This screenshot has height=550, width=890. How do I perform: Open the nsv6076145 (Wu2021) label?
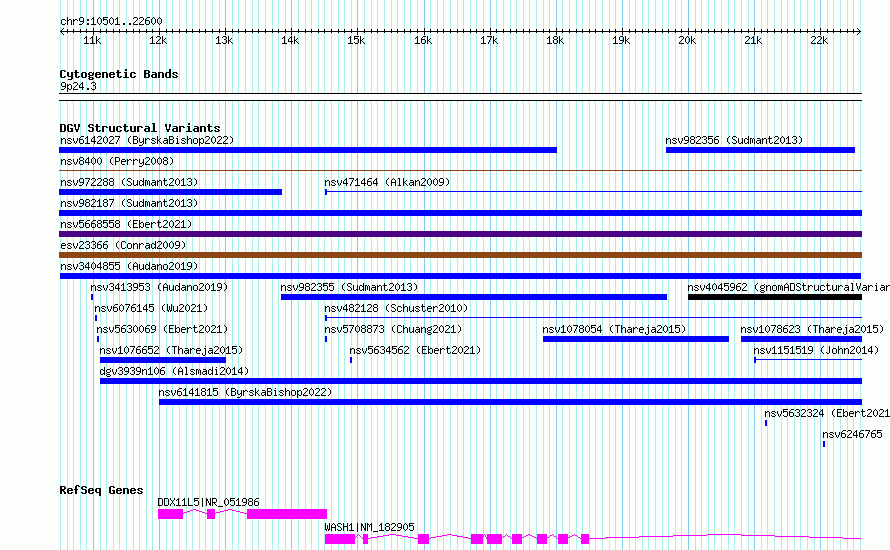tap(151, 308)
